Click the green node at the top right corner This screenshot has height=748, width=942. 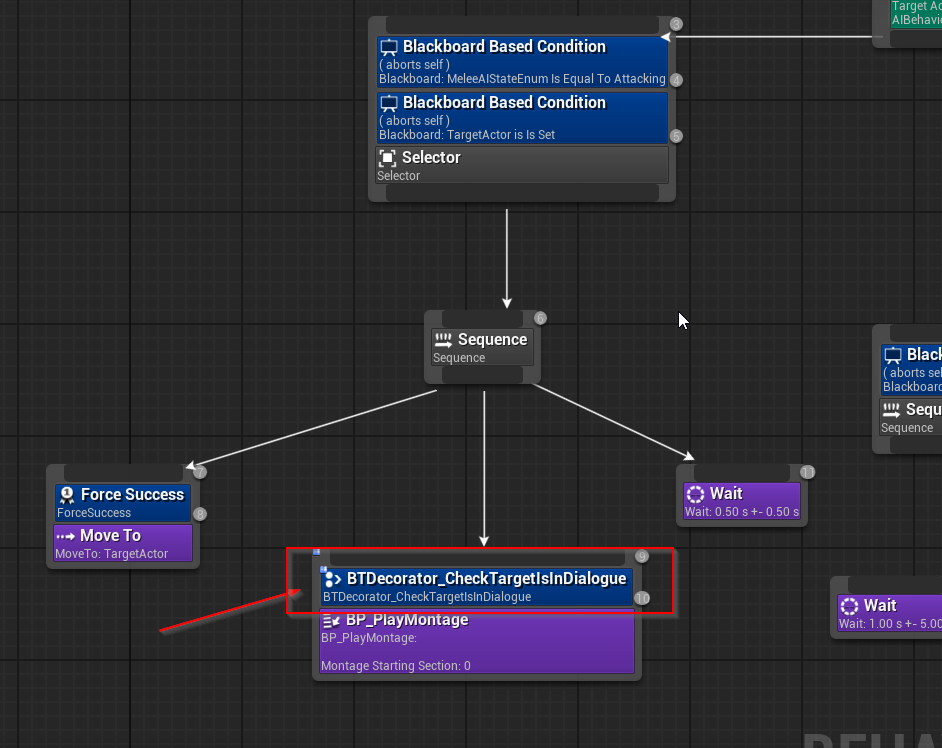(x=915, y=13)
